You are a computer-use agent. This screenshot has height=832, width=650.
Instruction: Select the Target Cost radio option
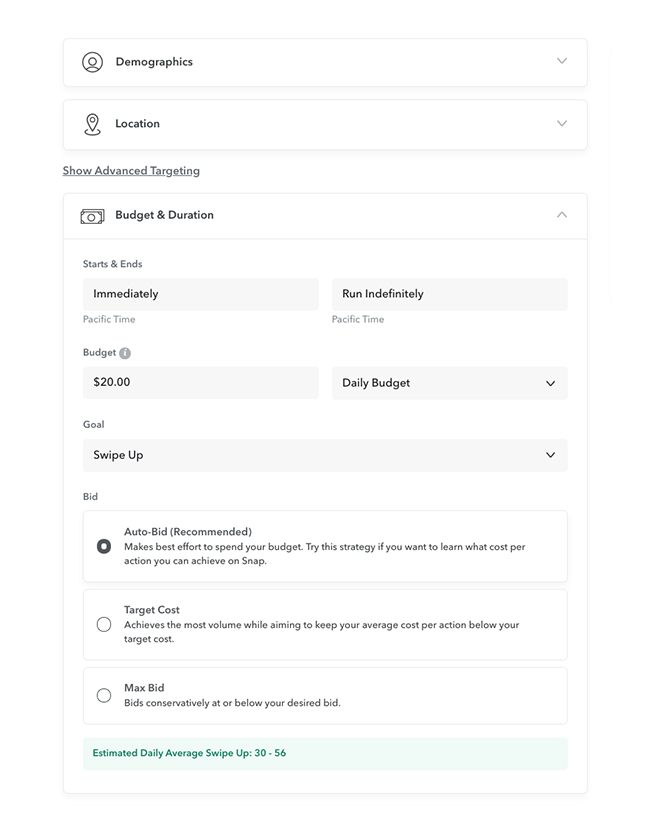(x=104, y=624)
